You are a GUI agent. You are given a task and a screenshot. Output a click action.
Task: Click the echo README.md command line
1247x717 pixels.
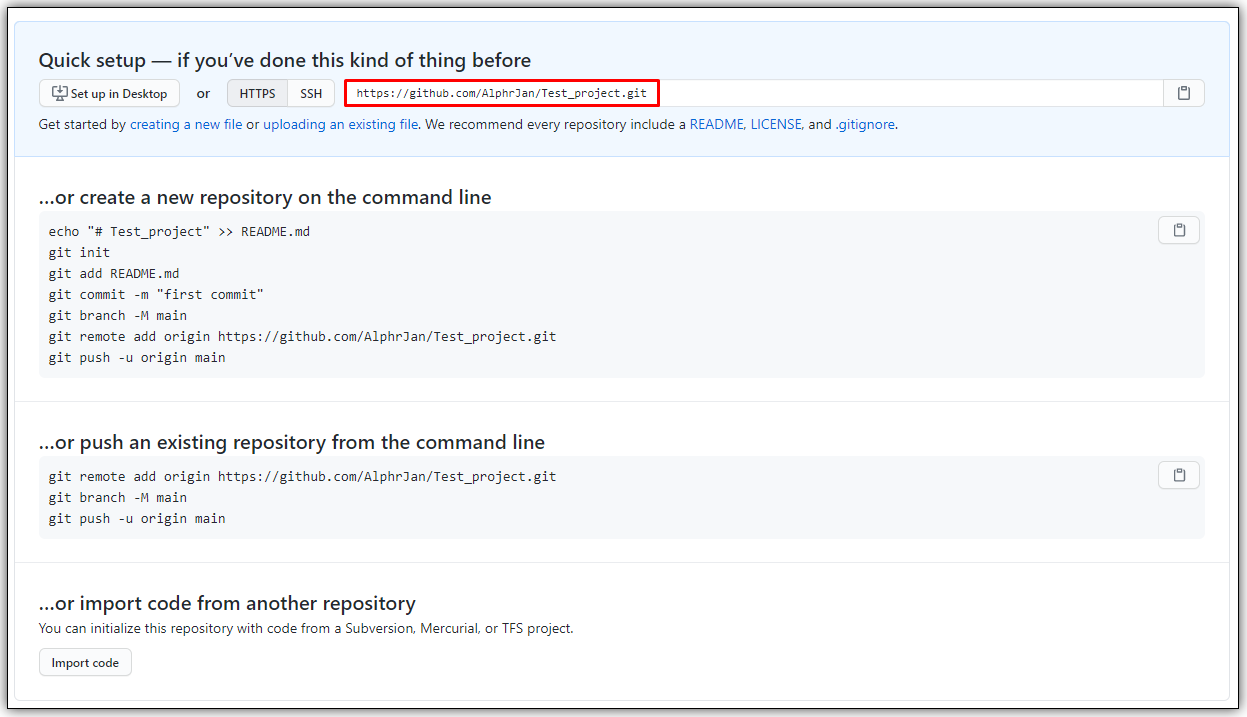coord(179,232)
